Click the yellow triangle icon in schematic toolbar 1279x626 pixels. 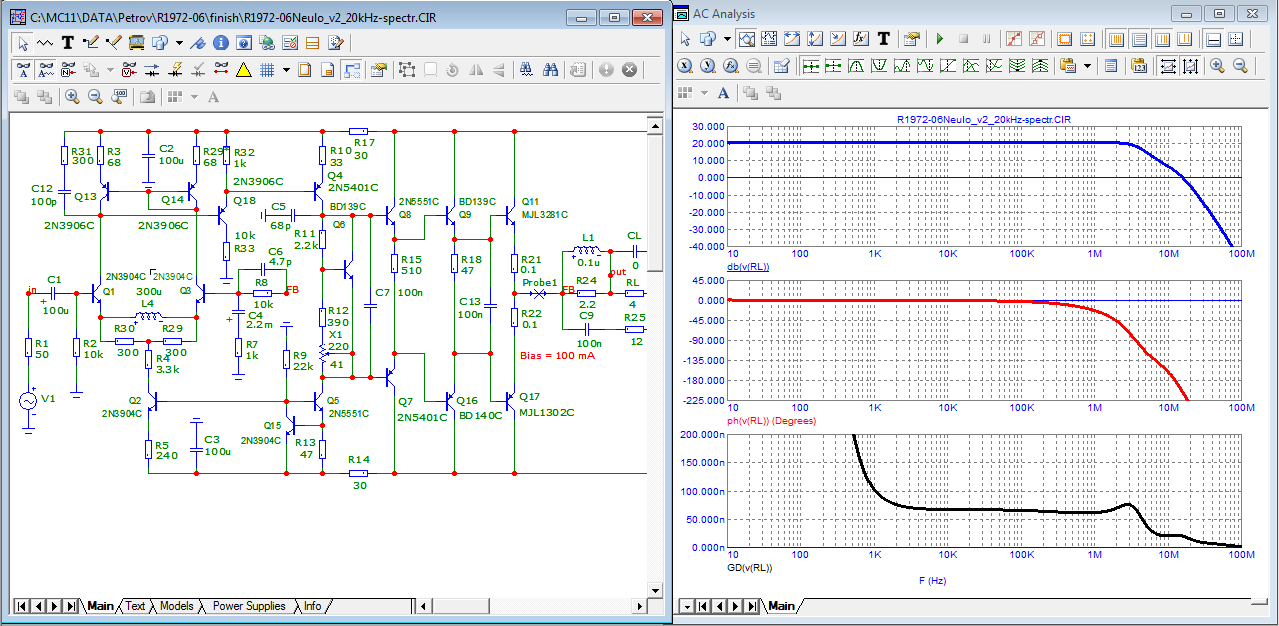tap(243, 70)
